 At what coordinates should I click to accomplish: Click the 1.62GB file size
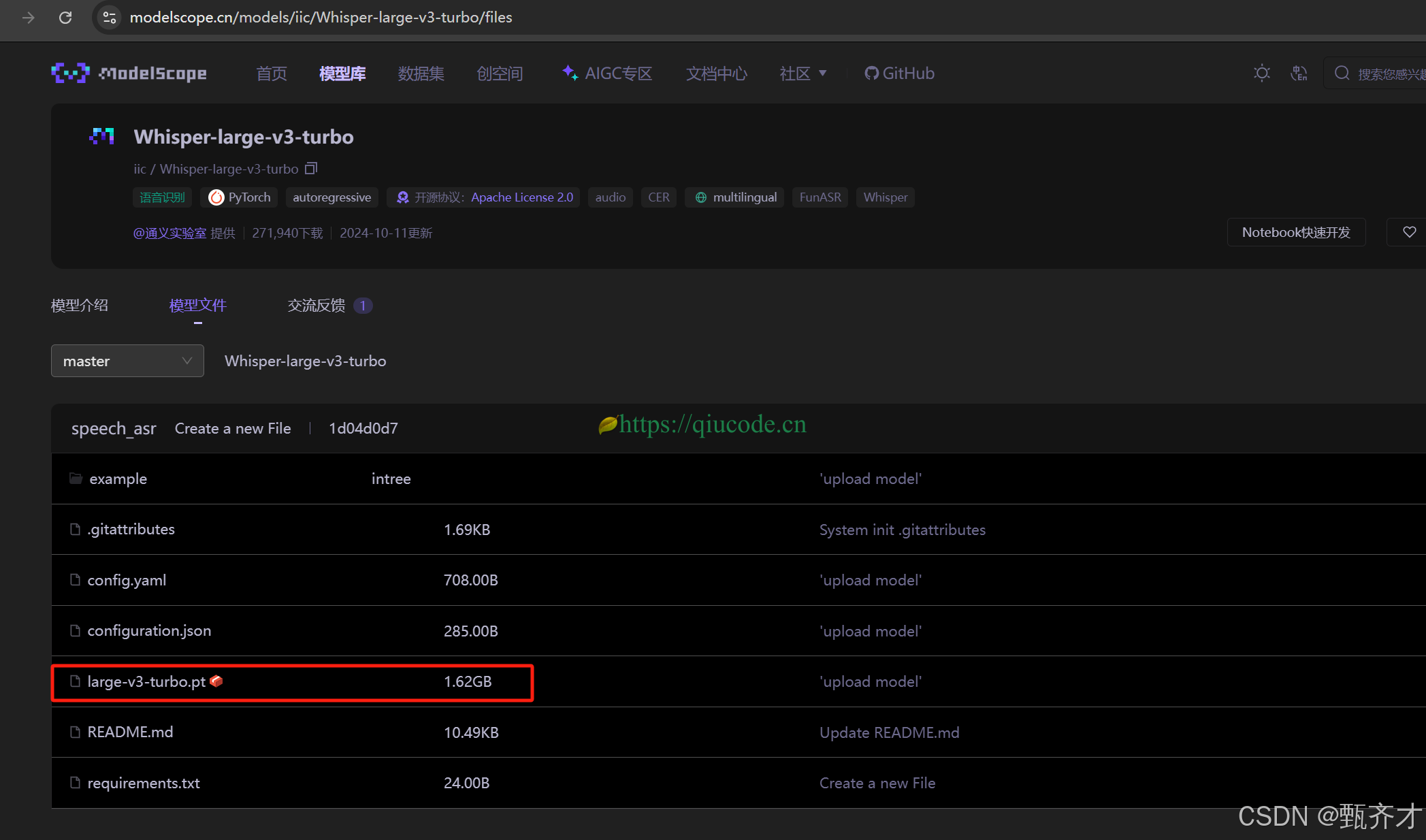[468, 681]
